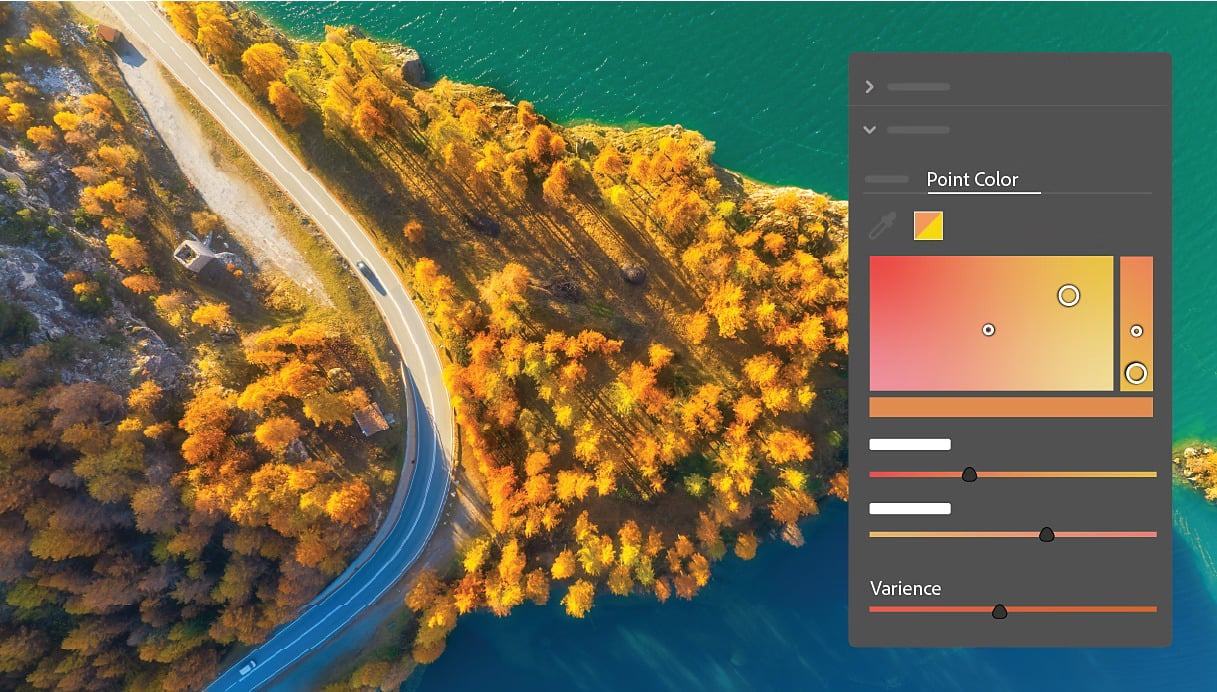
Task: Click the small dot on the vertical hue strip
Action: (x=1137, y=330)
